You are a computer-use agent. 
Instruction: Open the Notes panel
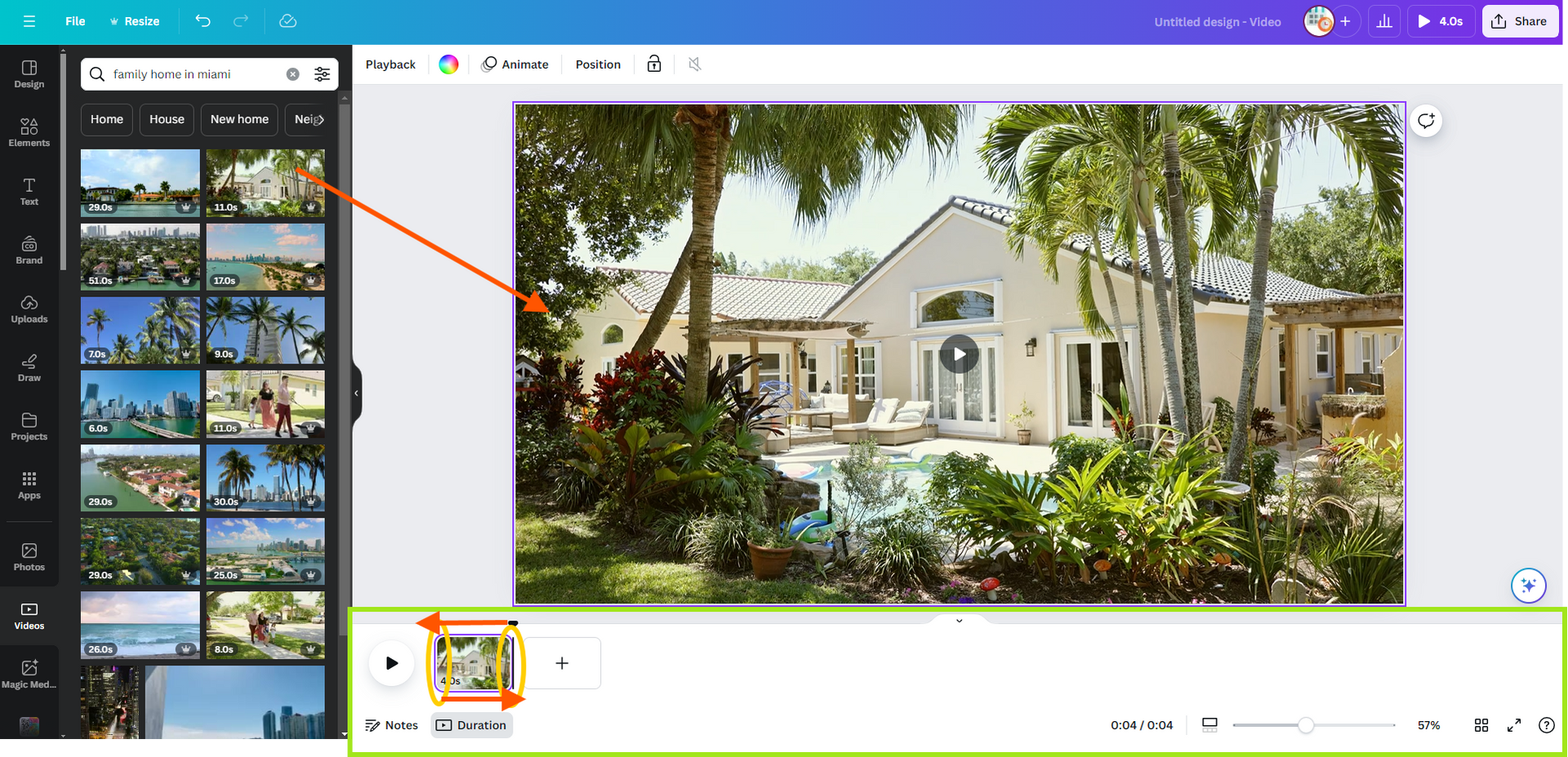[391, 725]
